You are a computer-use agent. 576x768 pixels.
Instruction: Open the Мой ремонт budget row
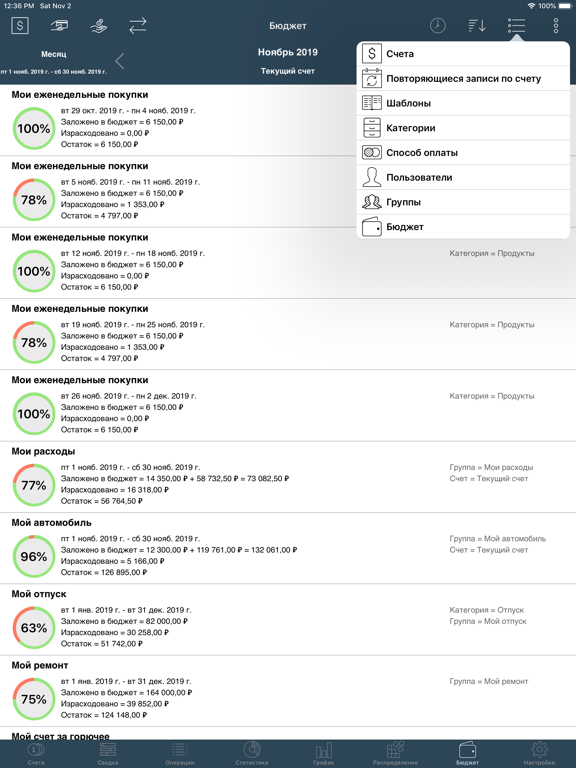[288, 691]
